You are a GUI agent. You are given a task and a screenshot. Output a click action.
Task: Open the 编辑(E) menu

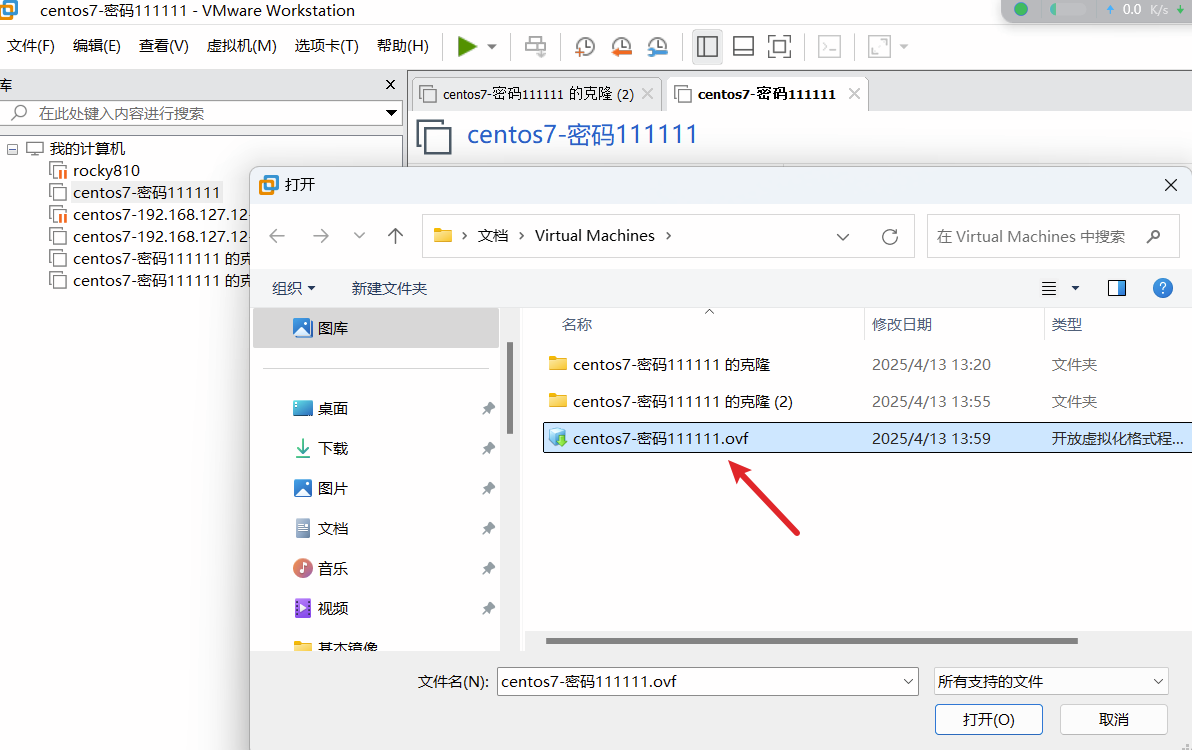(x=97, y=46)
